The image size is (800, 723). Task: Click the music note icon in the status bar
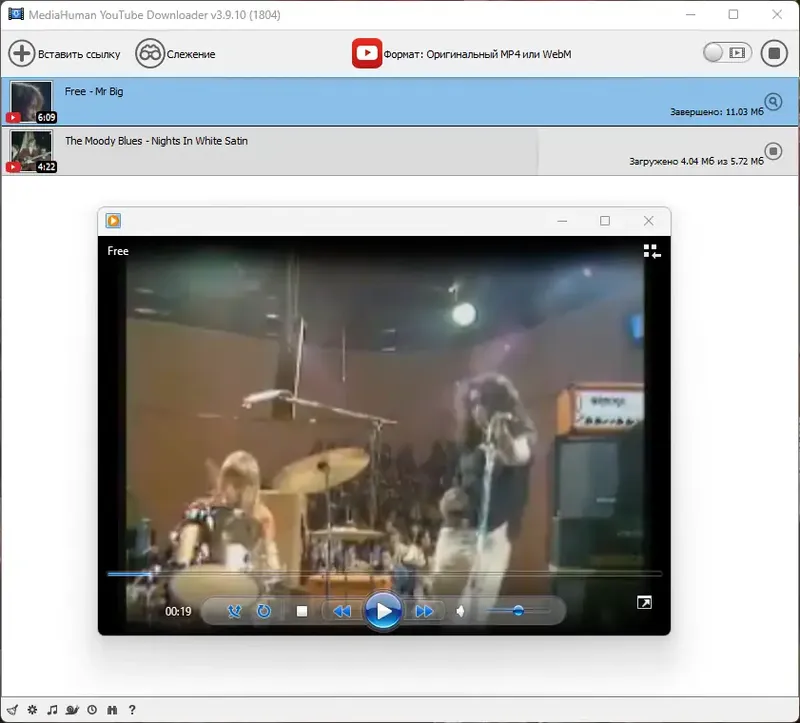[52, 710]
